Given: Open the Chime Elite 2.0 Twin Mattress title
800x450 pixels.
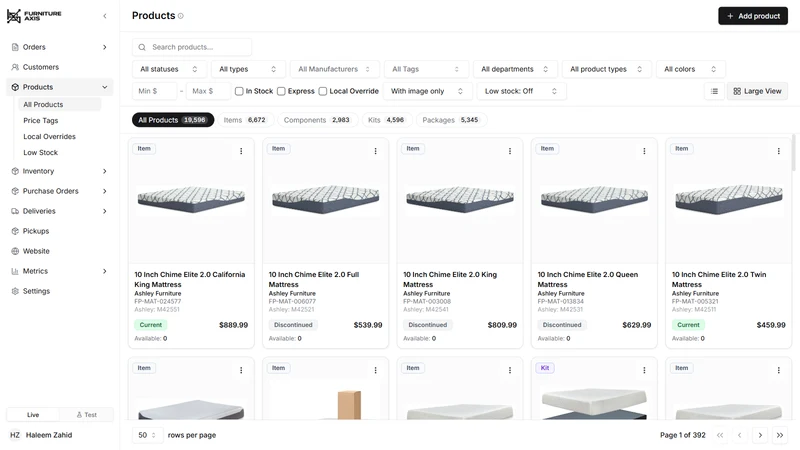Looking at the screenshot, I should pos(719,280).
